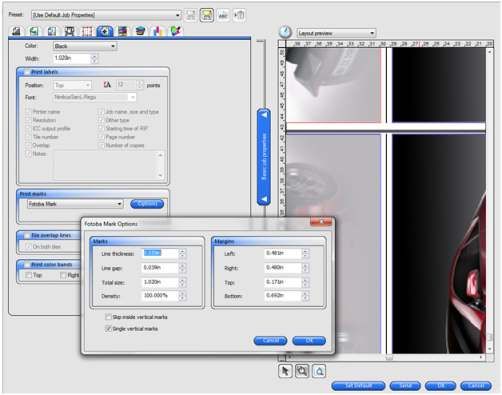
Task: Click the preview vertical scrollbar
Action: coord(490,200)
